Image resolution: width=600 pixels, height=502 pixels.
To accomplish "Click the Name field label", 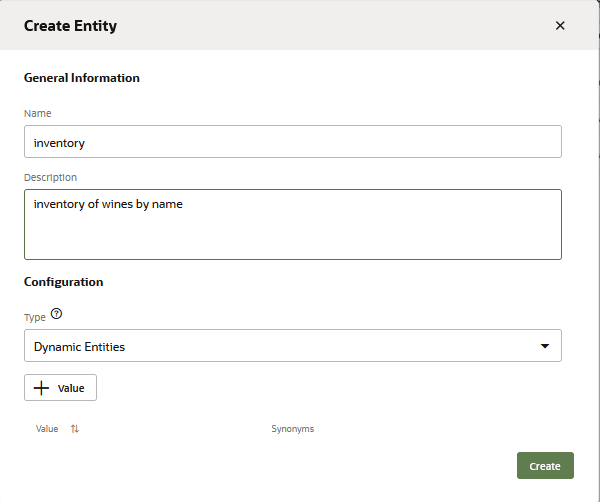I will point(38,114).
